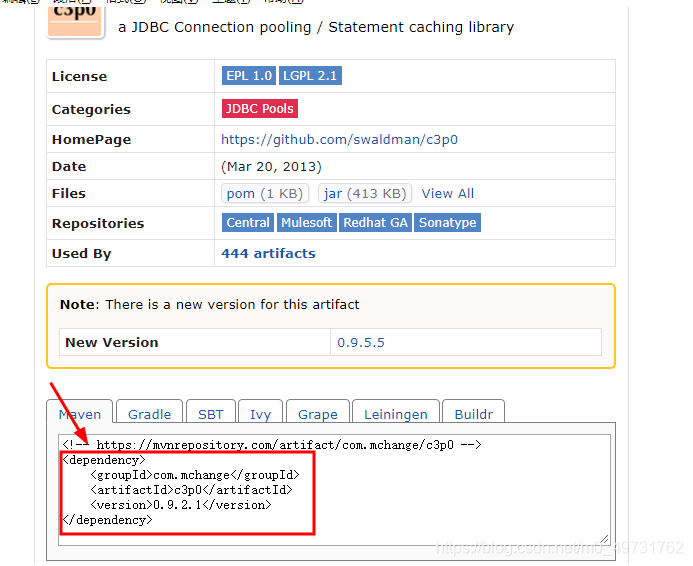Open the EPL 1.0 license badge
Screen dimensions: 693x566
tap(249, 76)
